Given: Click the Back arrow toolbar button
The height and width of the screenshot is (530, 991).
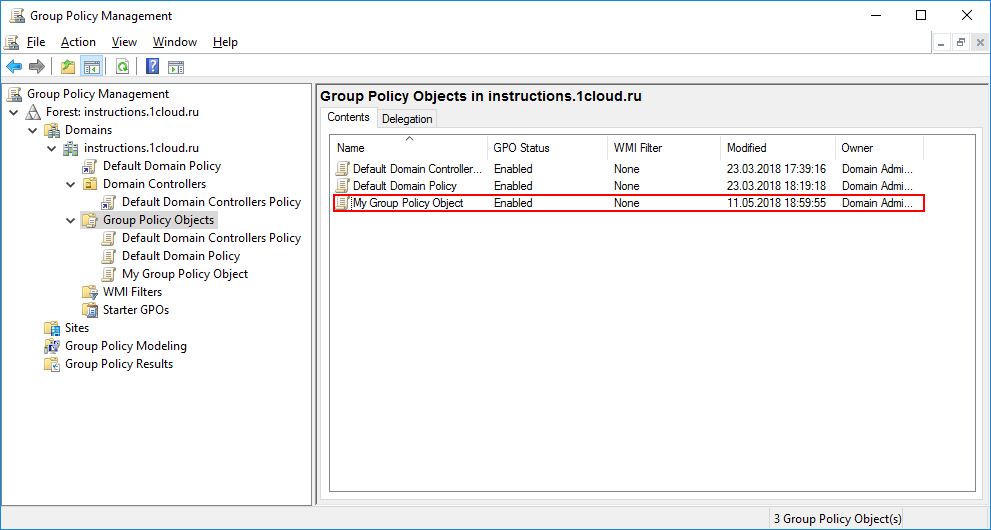Looking at the screenshot, I should click(14, 67).
